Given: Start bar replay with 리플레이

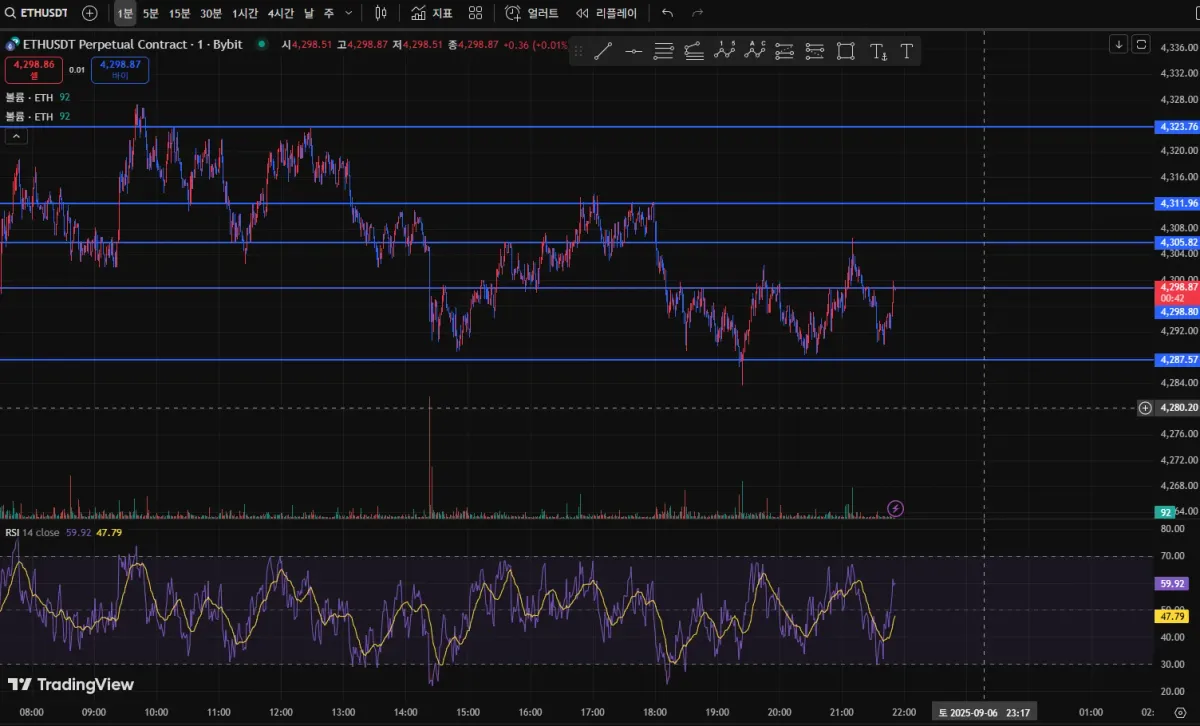Looking at the screenshot, I should 606,13.
